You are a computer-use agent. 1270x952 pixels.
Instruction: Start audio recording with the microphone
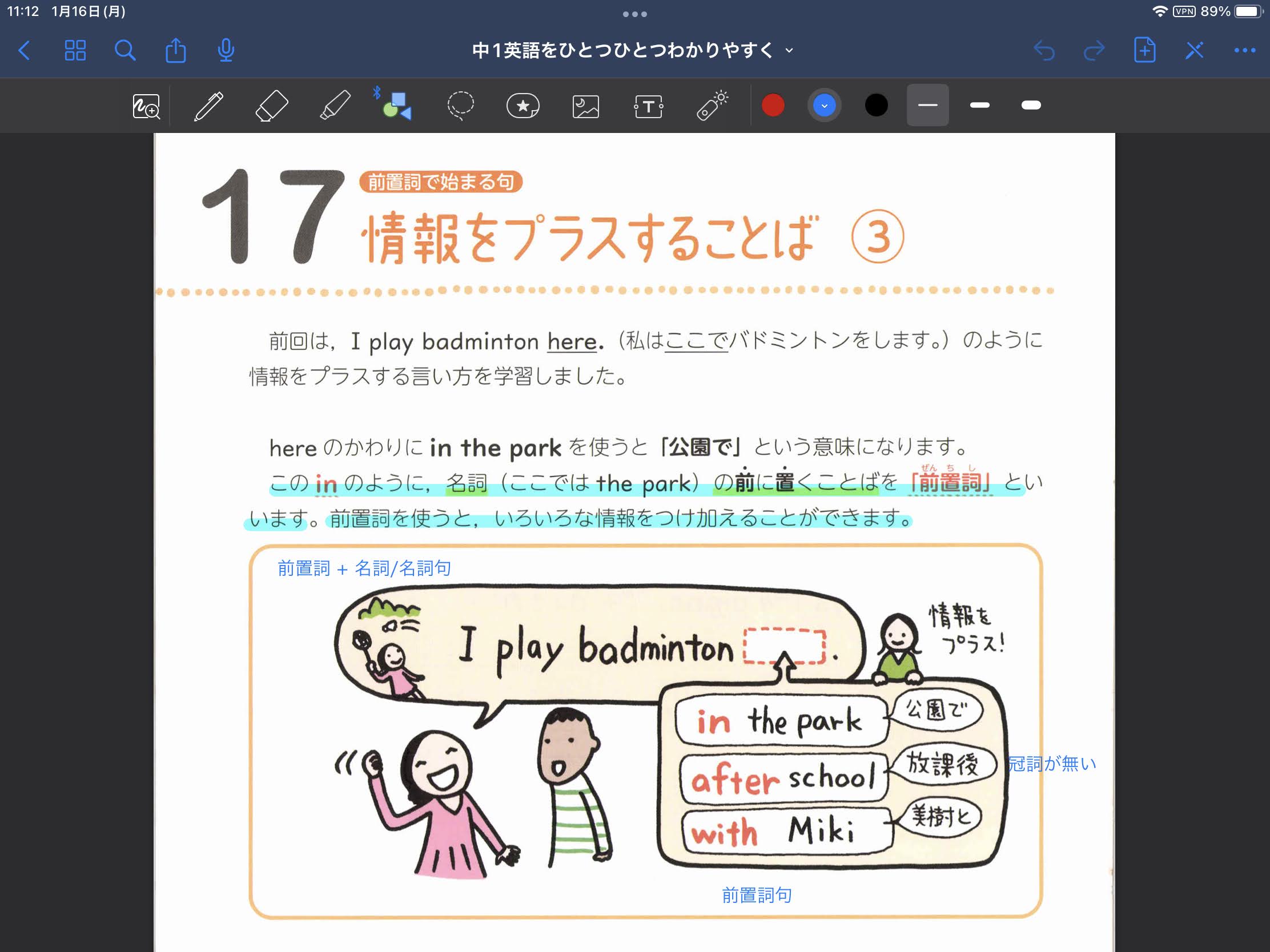click(x=225, y=50)
